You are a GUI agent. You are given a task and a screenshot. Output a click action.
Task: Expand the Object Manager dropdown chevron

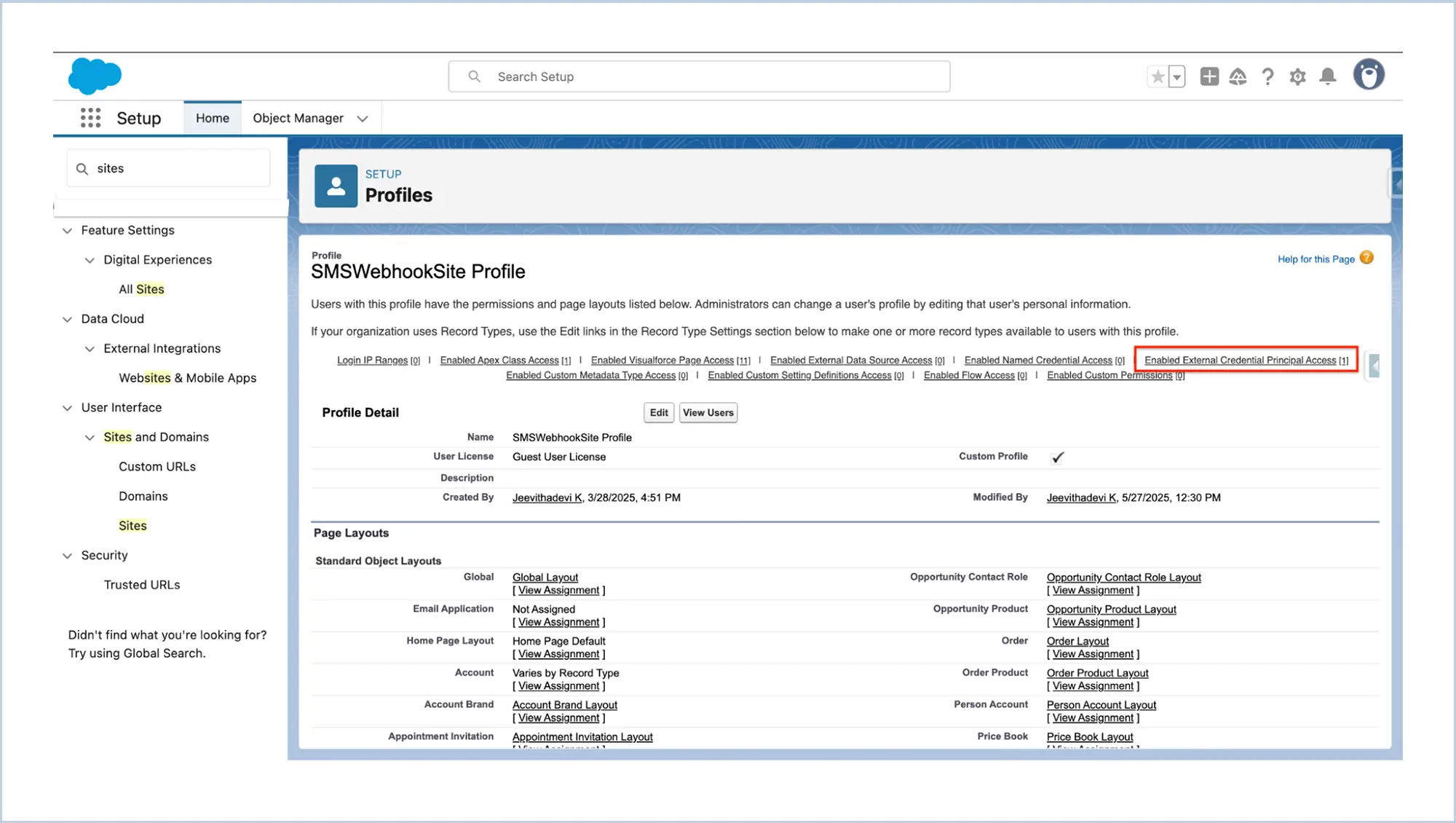pos(363,119)
